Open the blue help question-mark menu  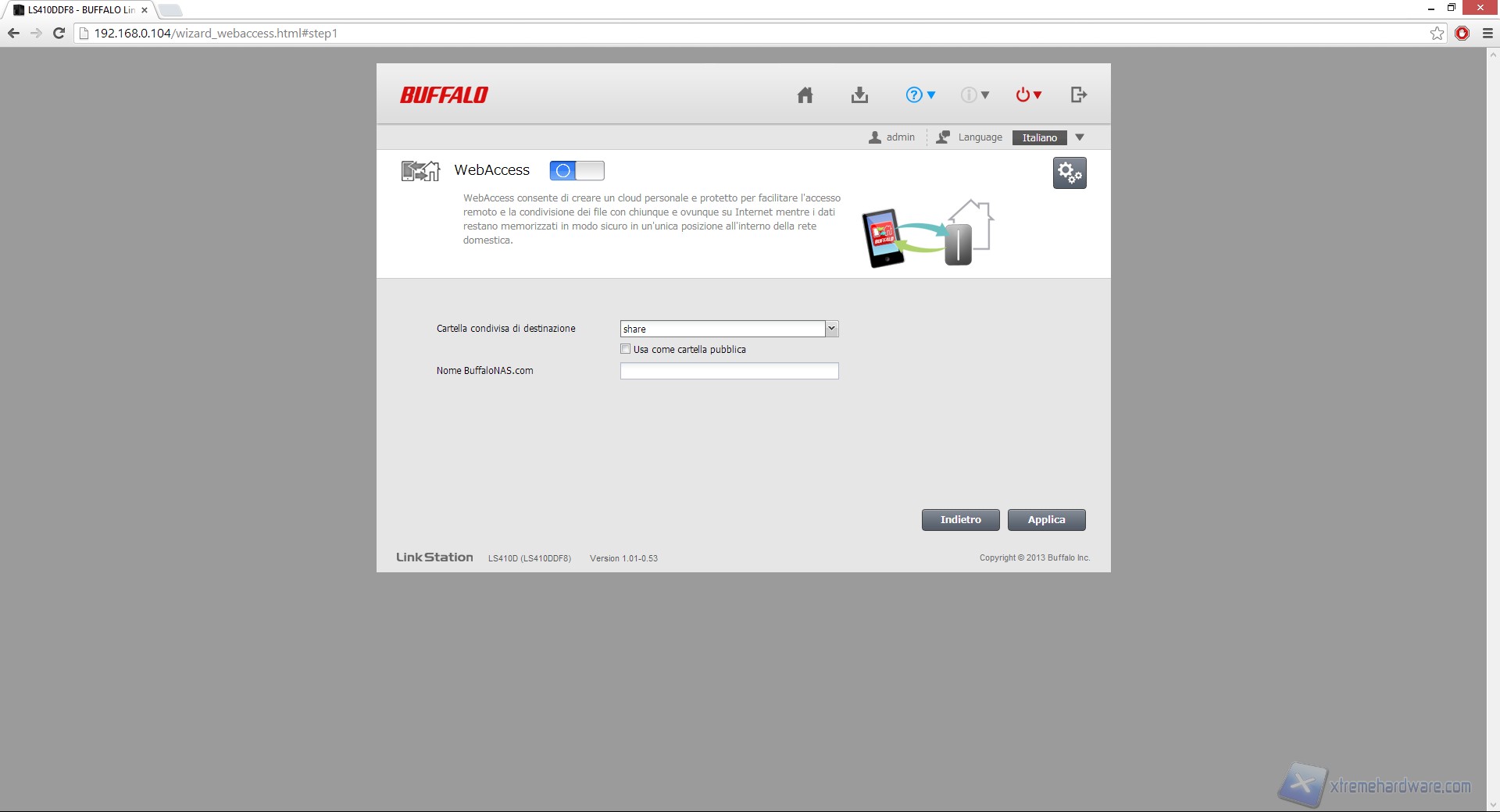pyautogui.click(x=920, y=95)
